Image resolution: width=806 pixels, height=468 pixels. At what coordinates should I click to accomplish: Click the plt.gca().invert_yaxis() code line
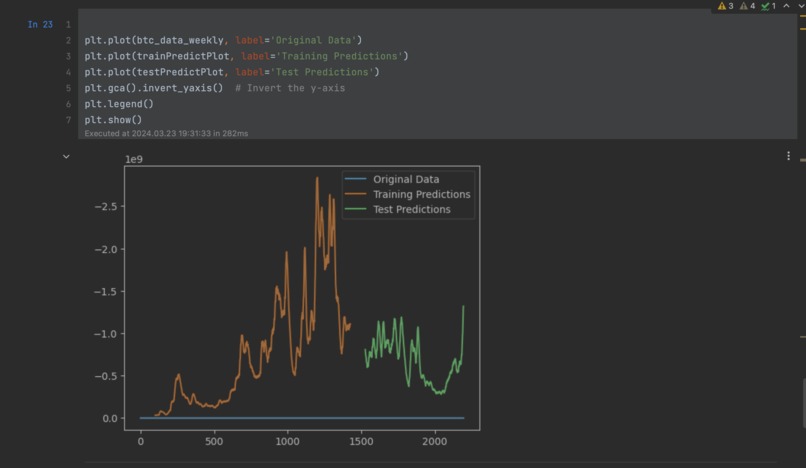(154, 88)
